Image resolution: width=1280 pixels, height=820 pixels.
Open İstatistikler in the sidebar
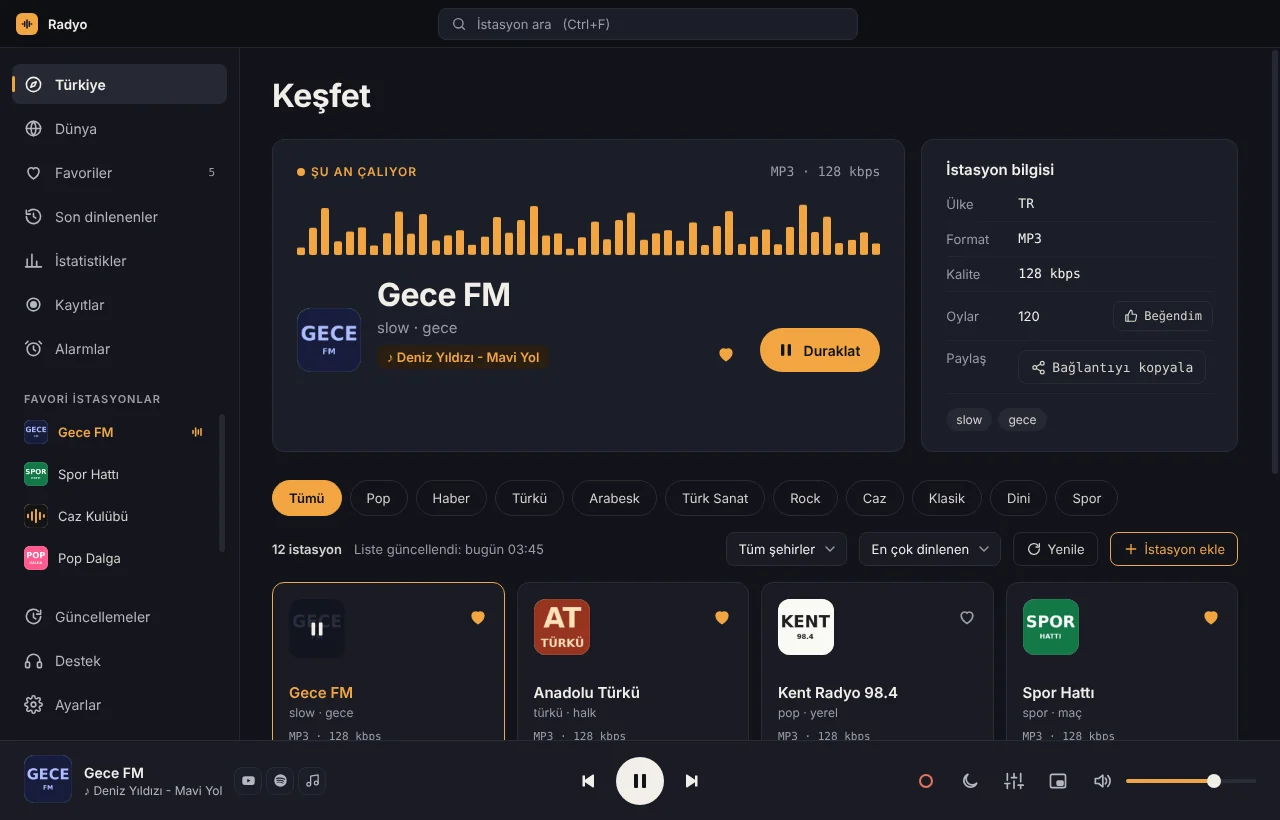click(119, 261)
